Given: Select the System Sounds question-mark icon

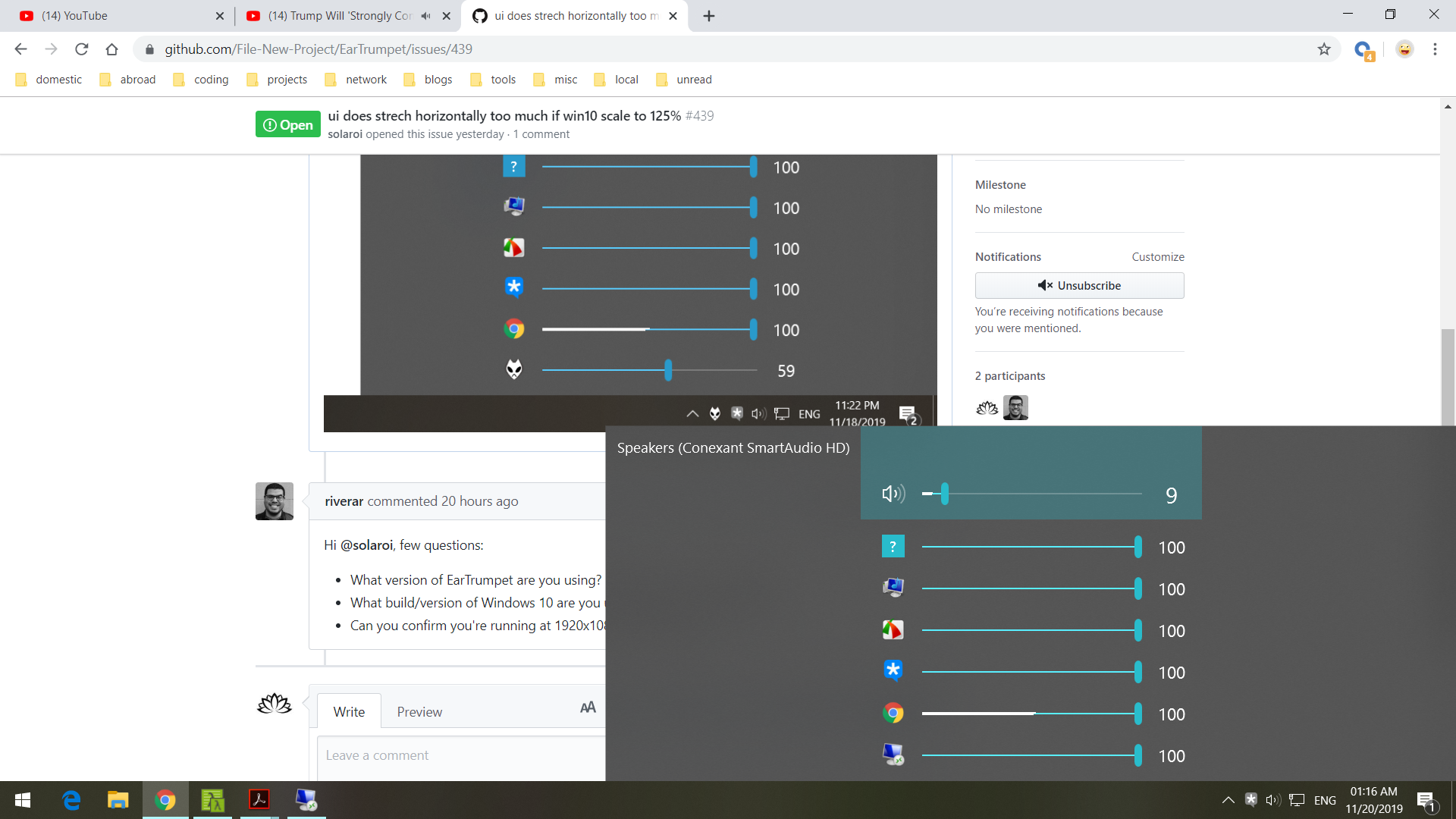Looking at the screenshot, I should tap(893, 546).
